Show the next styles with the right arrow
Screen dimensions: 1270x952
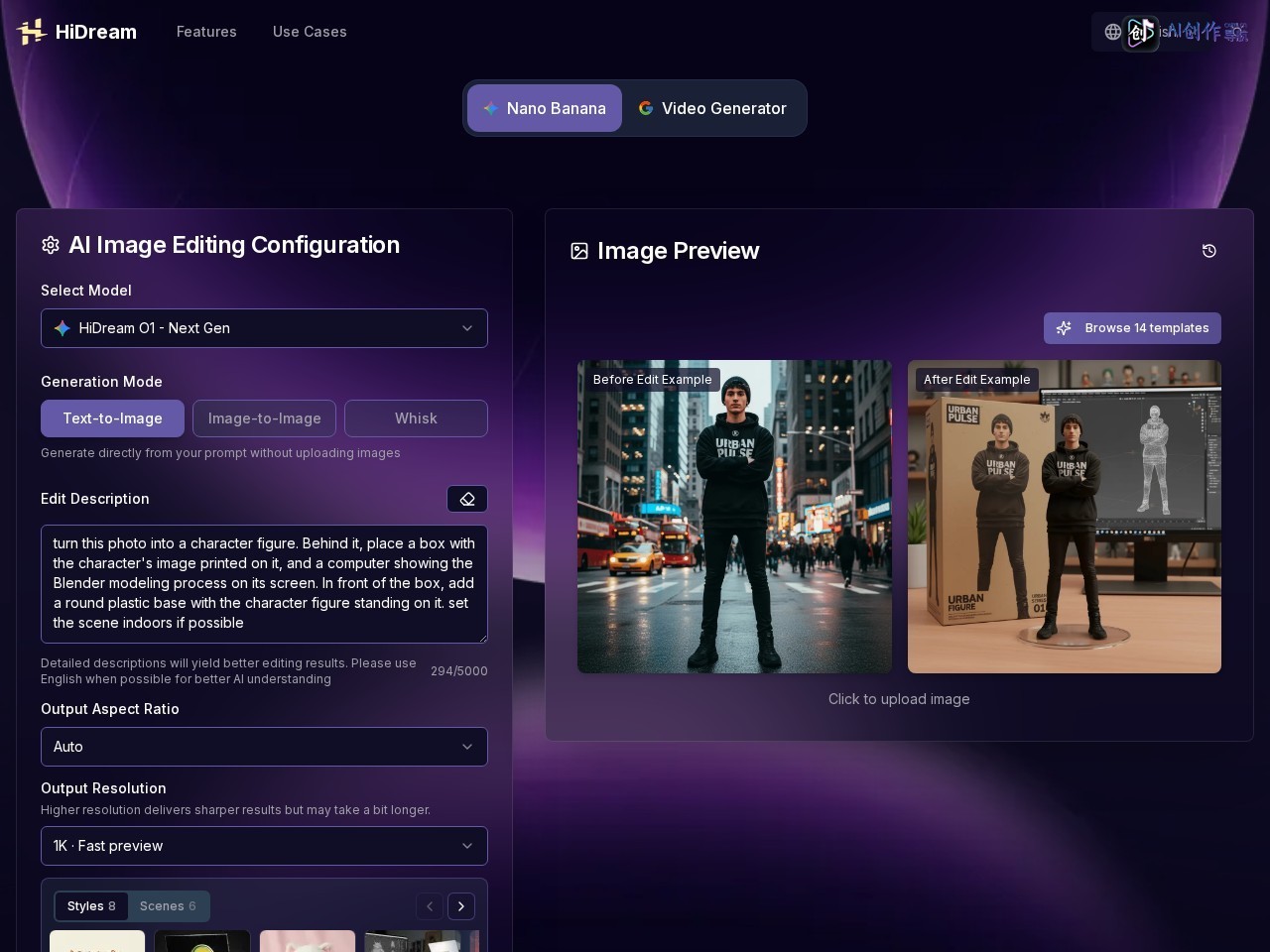tap(461, 906)
